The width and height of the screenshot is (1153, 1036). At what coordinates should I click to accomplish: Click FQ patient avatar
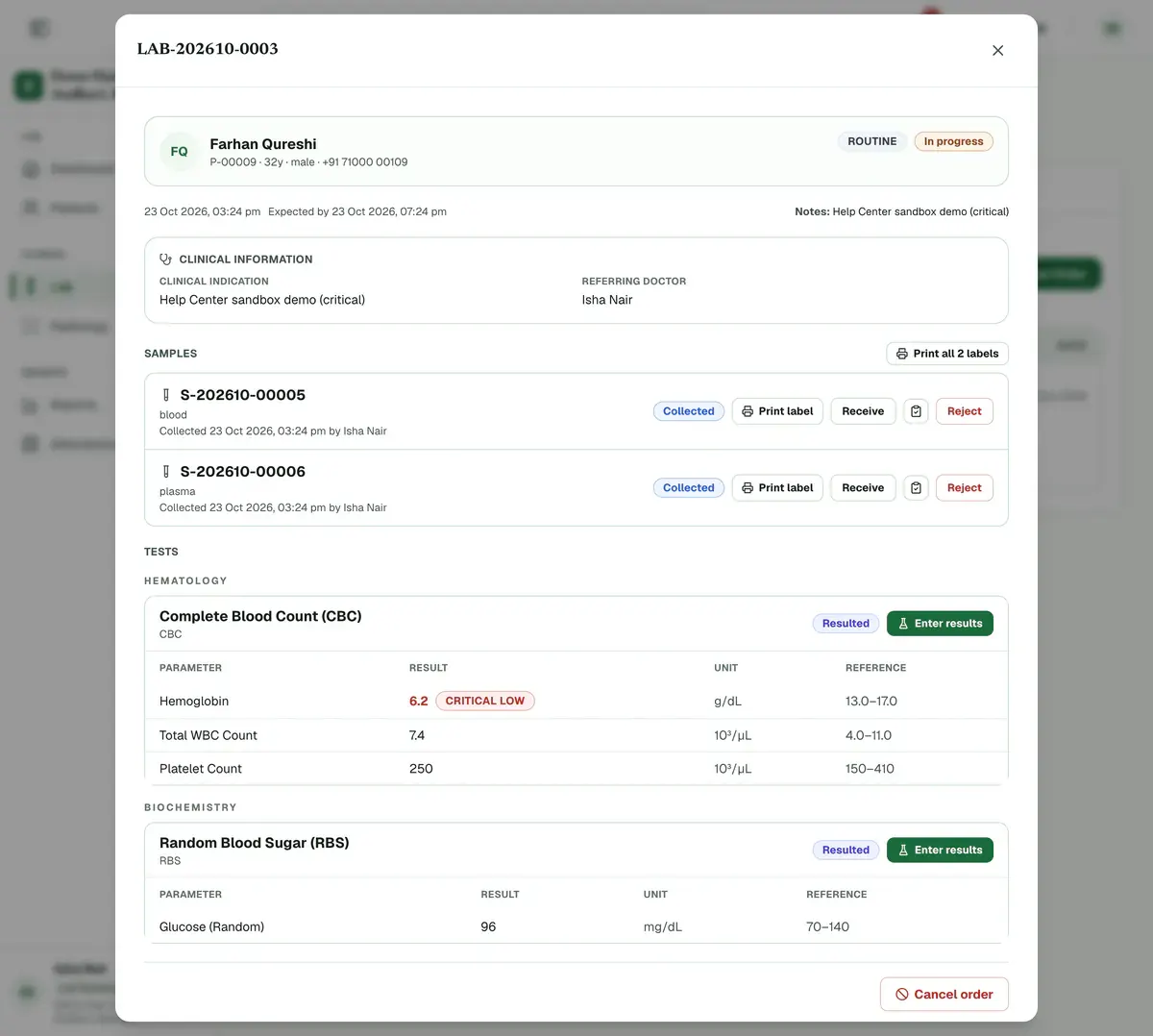(x=180, y=152)
